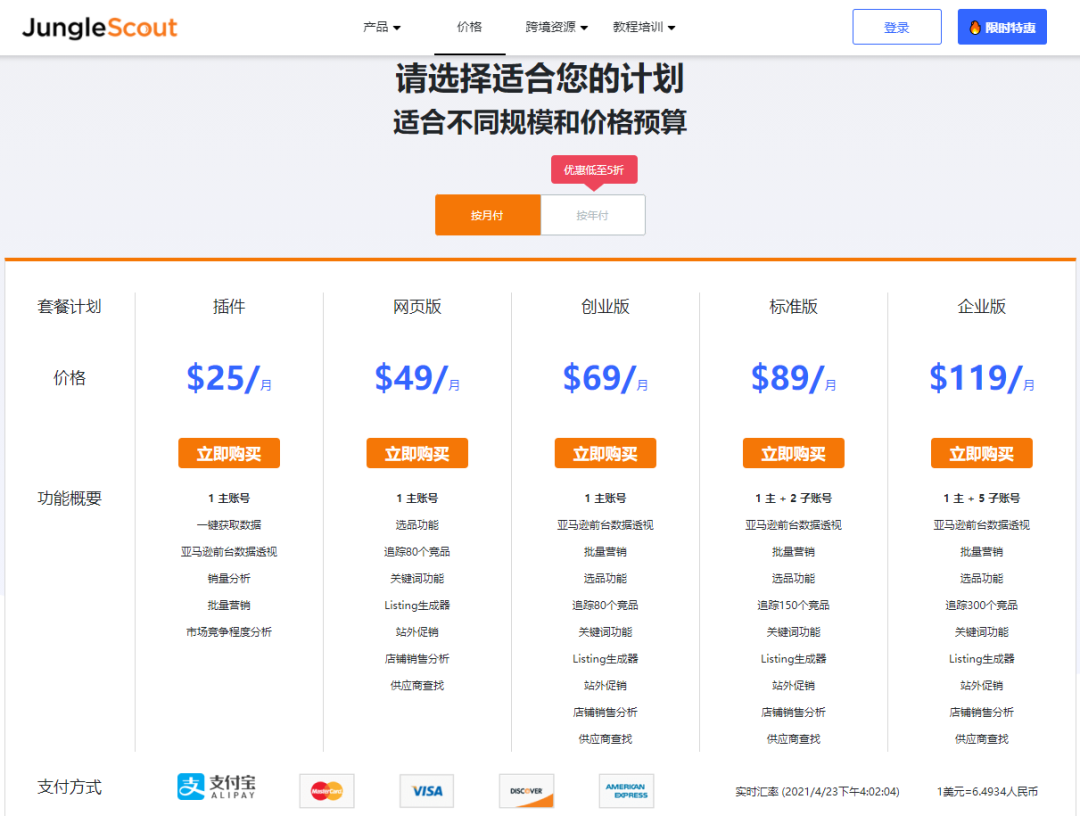Click 立即购买 under the 插件 plan
The width and height of the screenshot is (1080, 816).
click(x=229, y=453)
